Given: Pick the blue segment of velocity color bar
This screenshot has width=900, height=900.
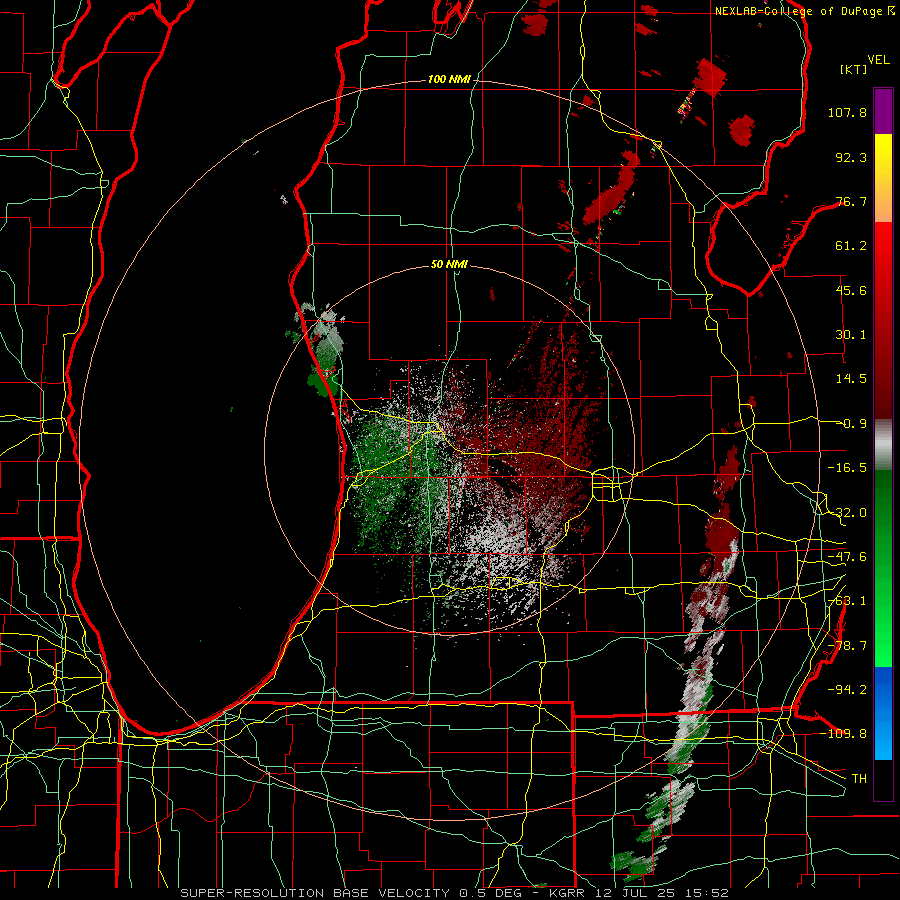Looking at the screenshot, I should [883, 713].
